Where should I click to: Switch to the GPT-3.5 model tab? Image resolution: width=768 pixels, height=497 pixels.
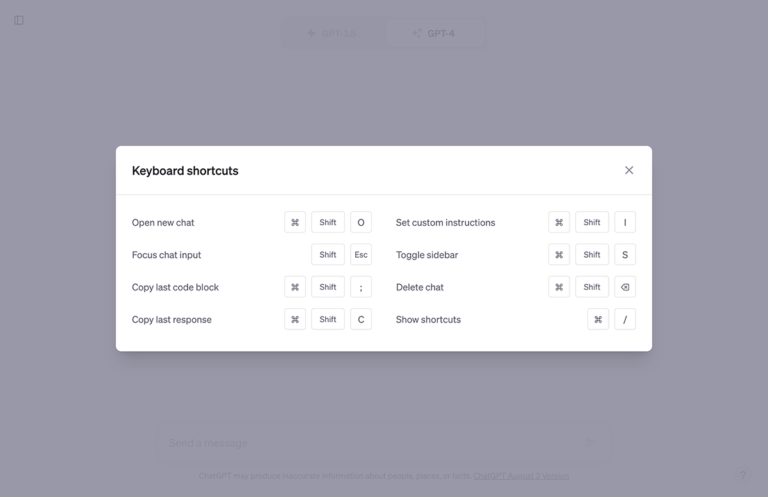(x=333, y=33)
